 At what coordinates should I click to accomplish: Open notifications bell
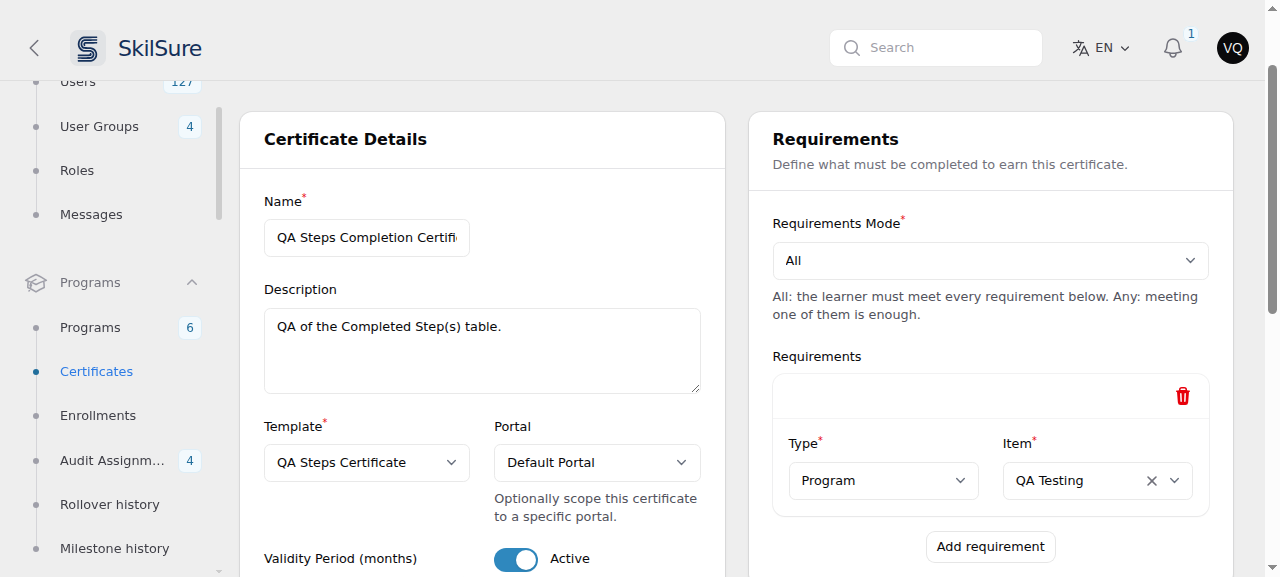pyautogui.click(x=1173, y=48)
